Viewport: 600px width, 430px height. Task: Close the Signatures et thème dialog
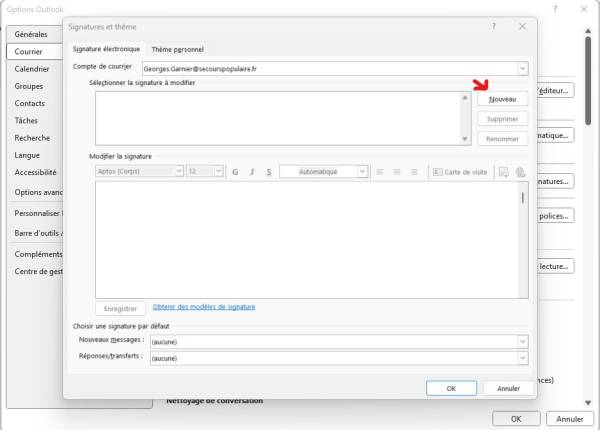coord(522,26)
